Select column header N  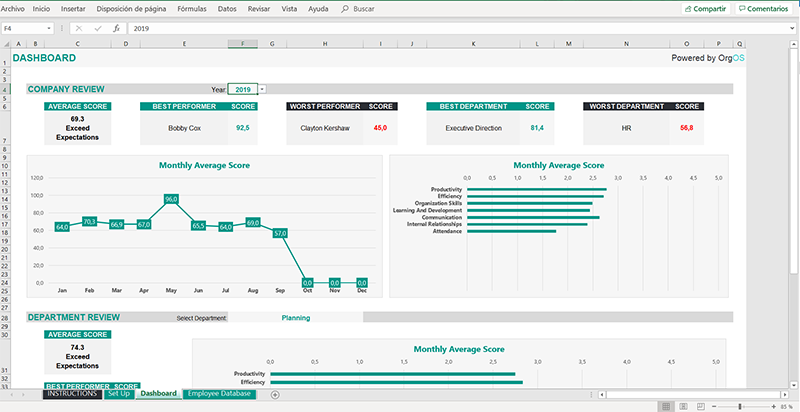pyautogui.click(x=626, y=44)
